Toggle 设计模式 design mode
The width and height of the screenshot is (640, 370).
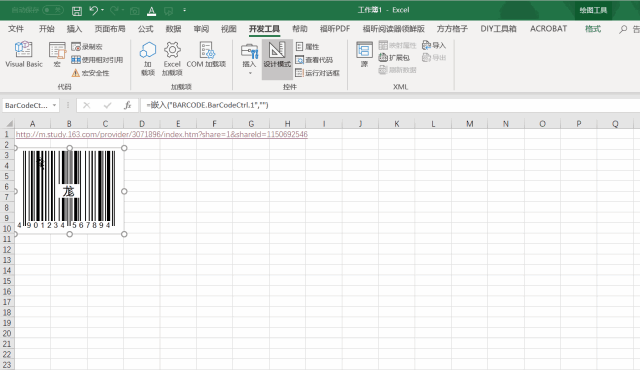pyautogui.click(x=277, y=55)
